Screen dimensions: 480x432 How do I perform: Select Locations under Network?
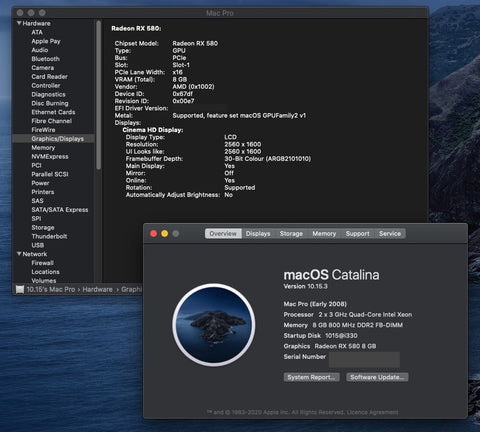[x=46, y=272]
